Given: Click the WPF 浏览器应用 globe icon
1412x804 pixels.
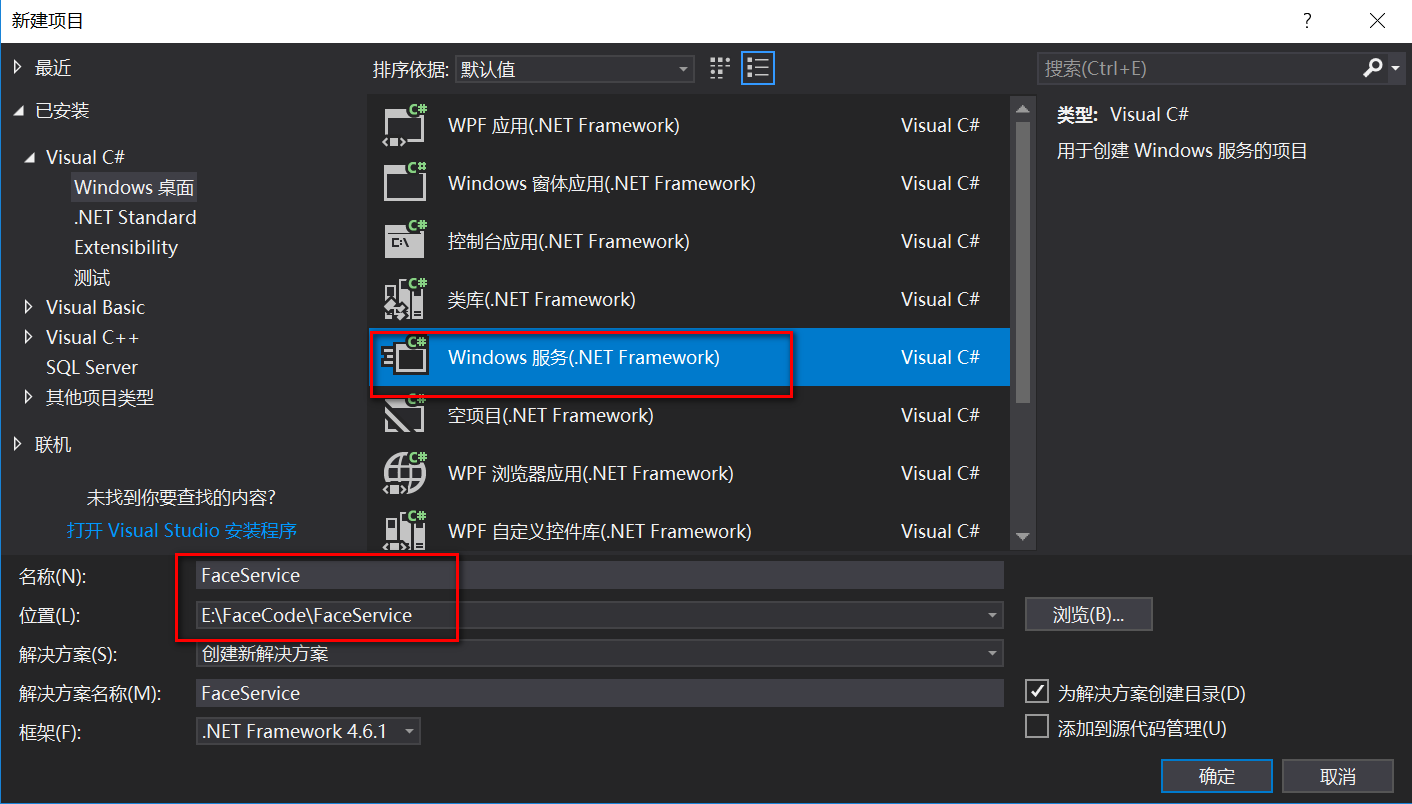Looking at the screenshot, I should [406, 474].
